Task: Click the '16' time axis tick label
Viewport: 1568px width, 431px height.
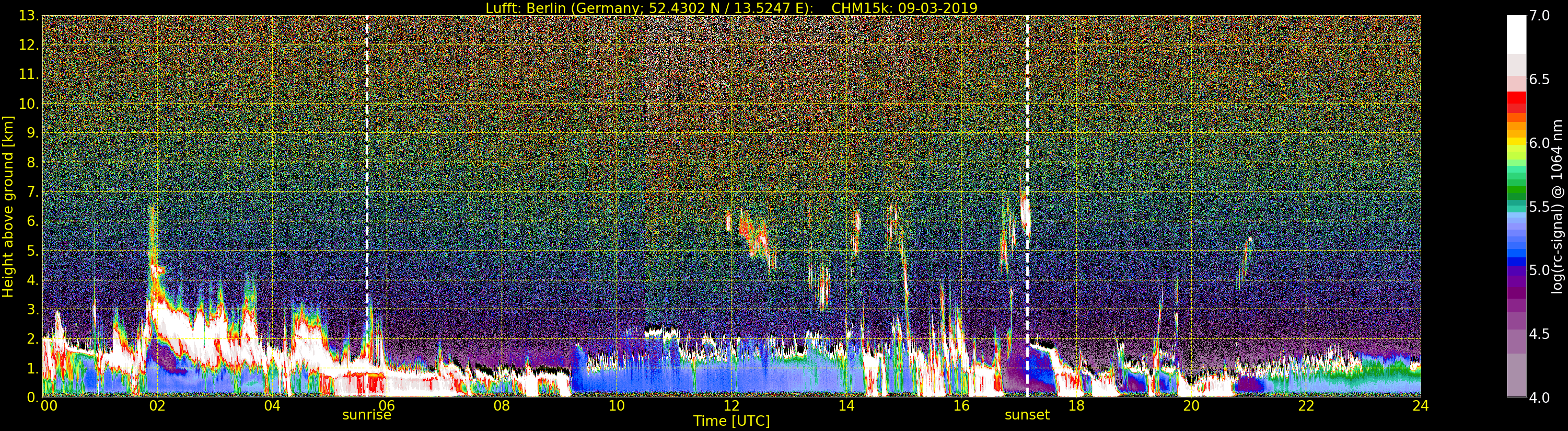Action: (x=961, y=405)
